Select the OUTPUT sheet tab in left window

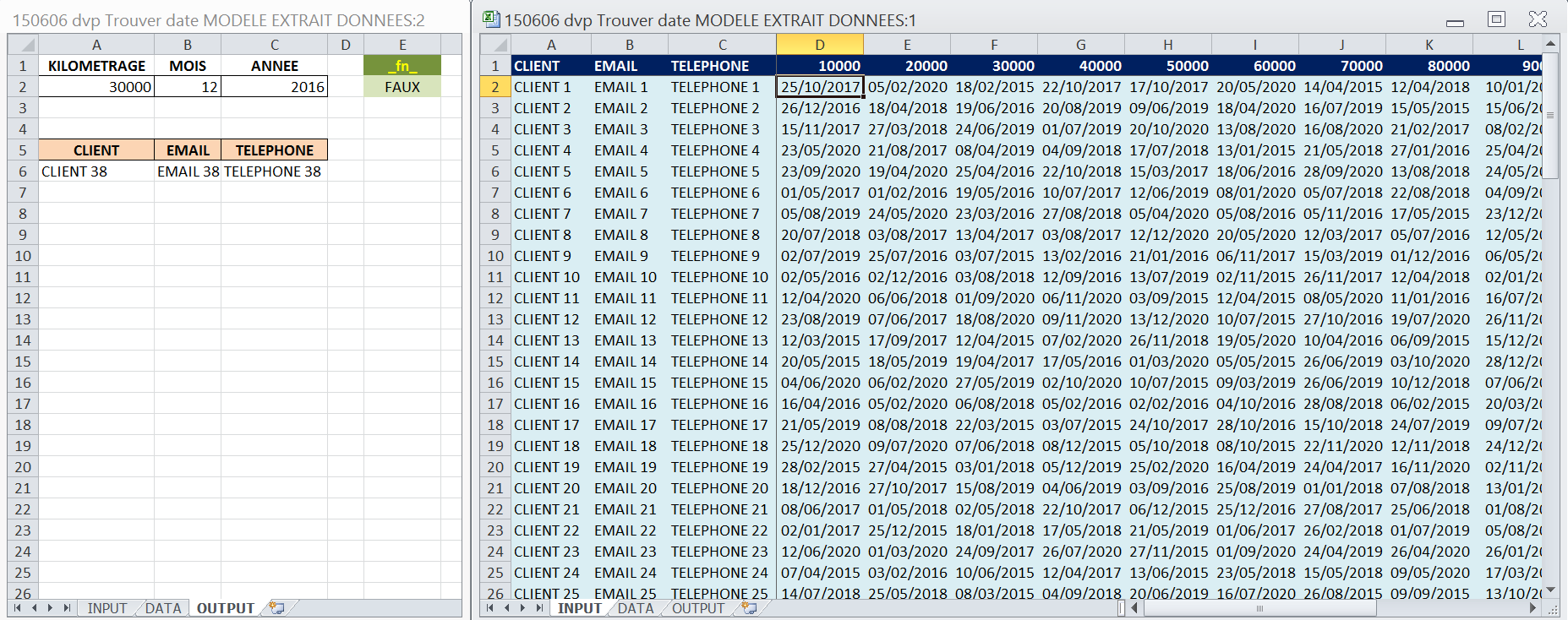[225, 608]
